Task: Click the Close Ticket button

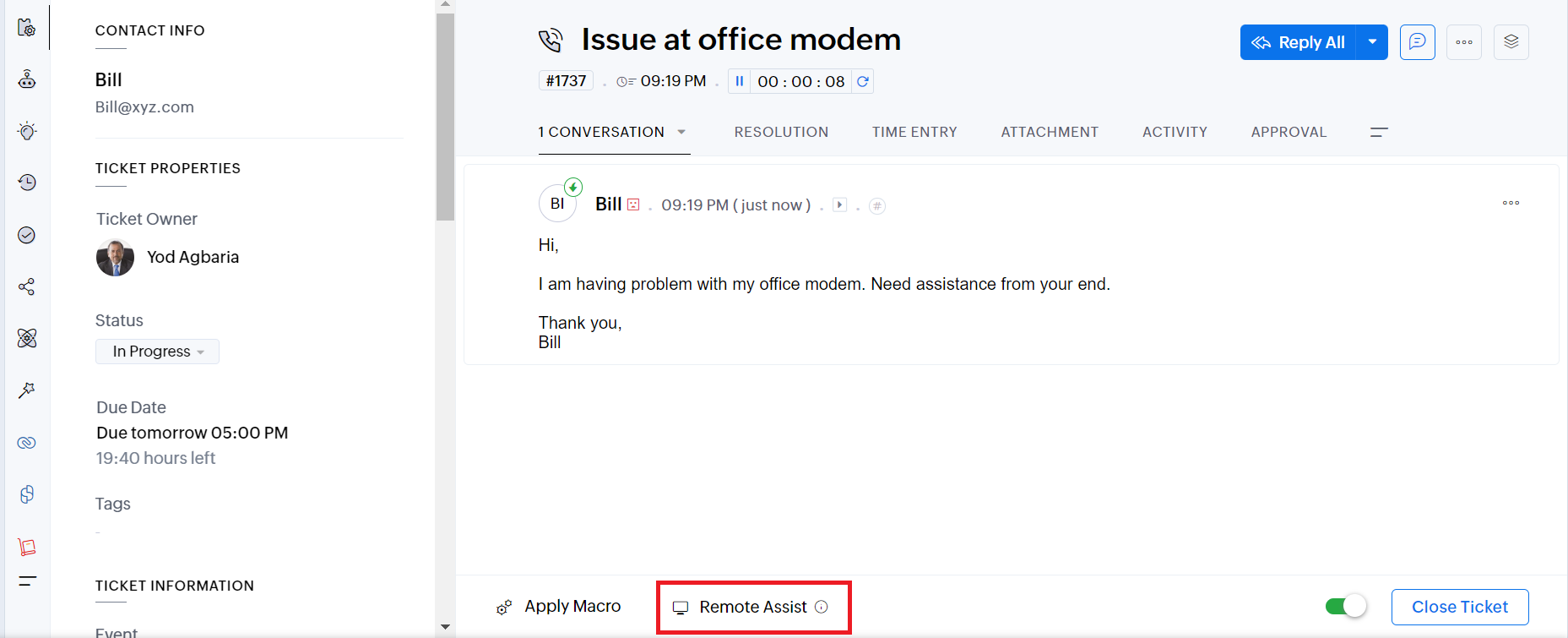Action: (x=1460, y=607)
